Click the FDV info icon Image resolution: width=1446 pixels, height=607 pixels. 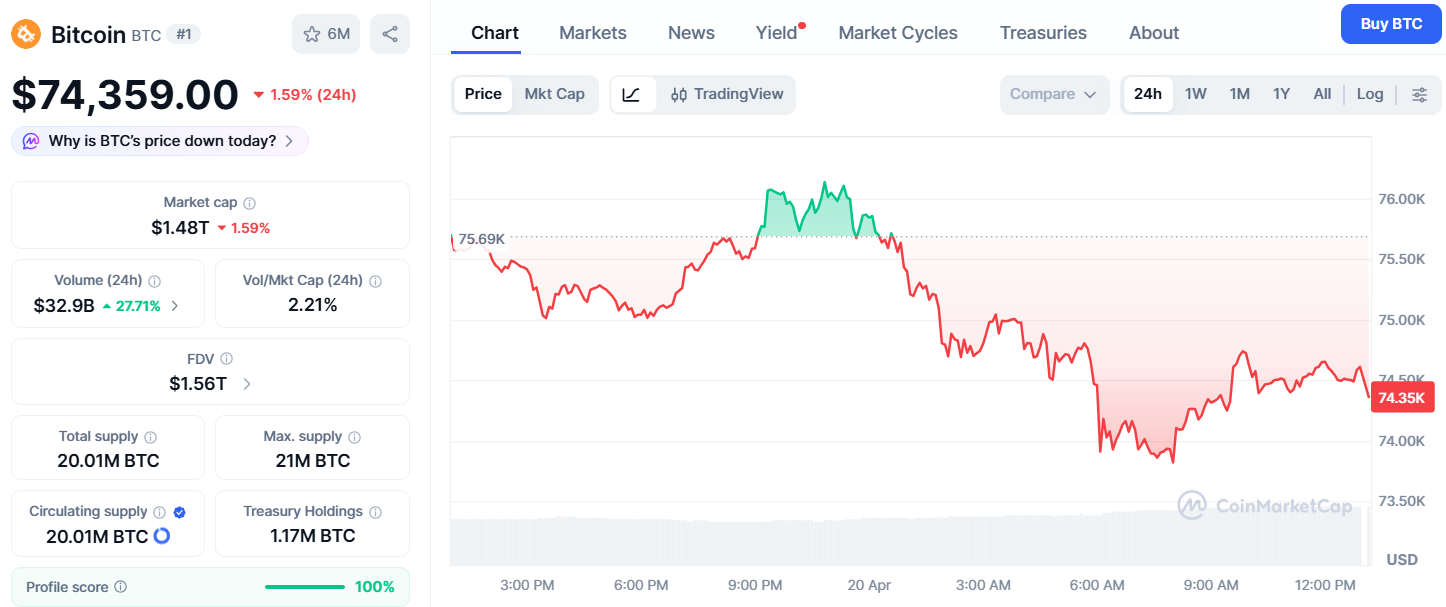227,359
